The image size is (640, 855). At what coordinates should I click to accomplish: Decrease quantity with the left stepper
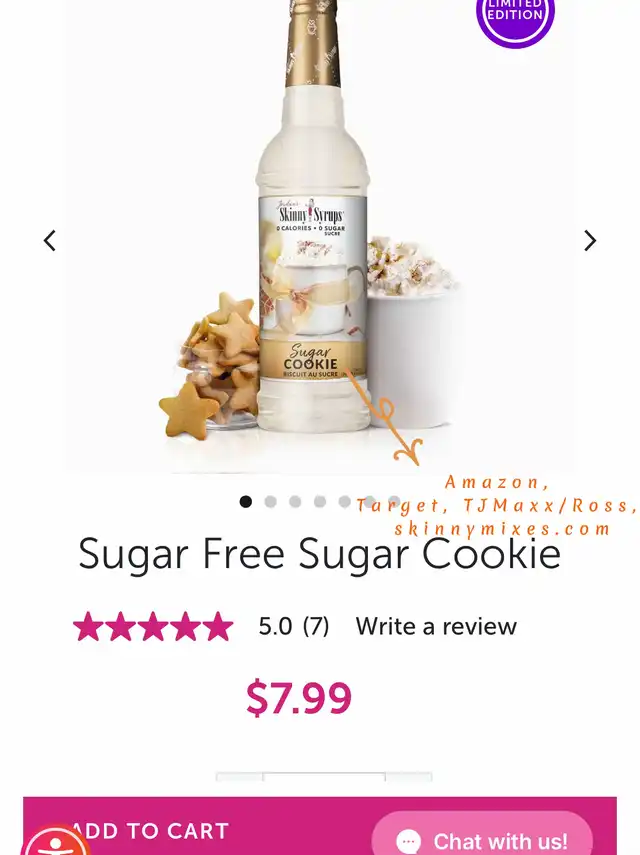[x=239, y=776]
